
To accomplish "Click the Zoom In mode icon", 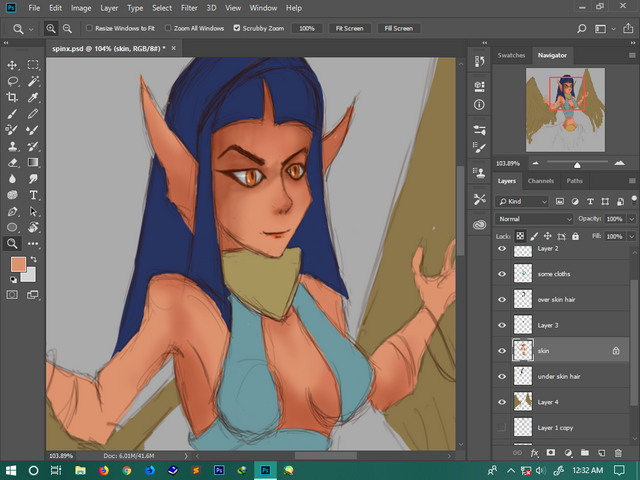I will [51, 29].
